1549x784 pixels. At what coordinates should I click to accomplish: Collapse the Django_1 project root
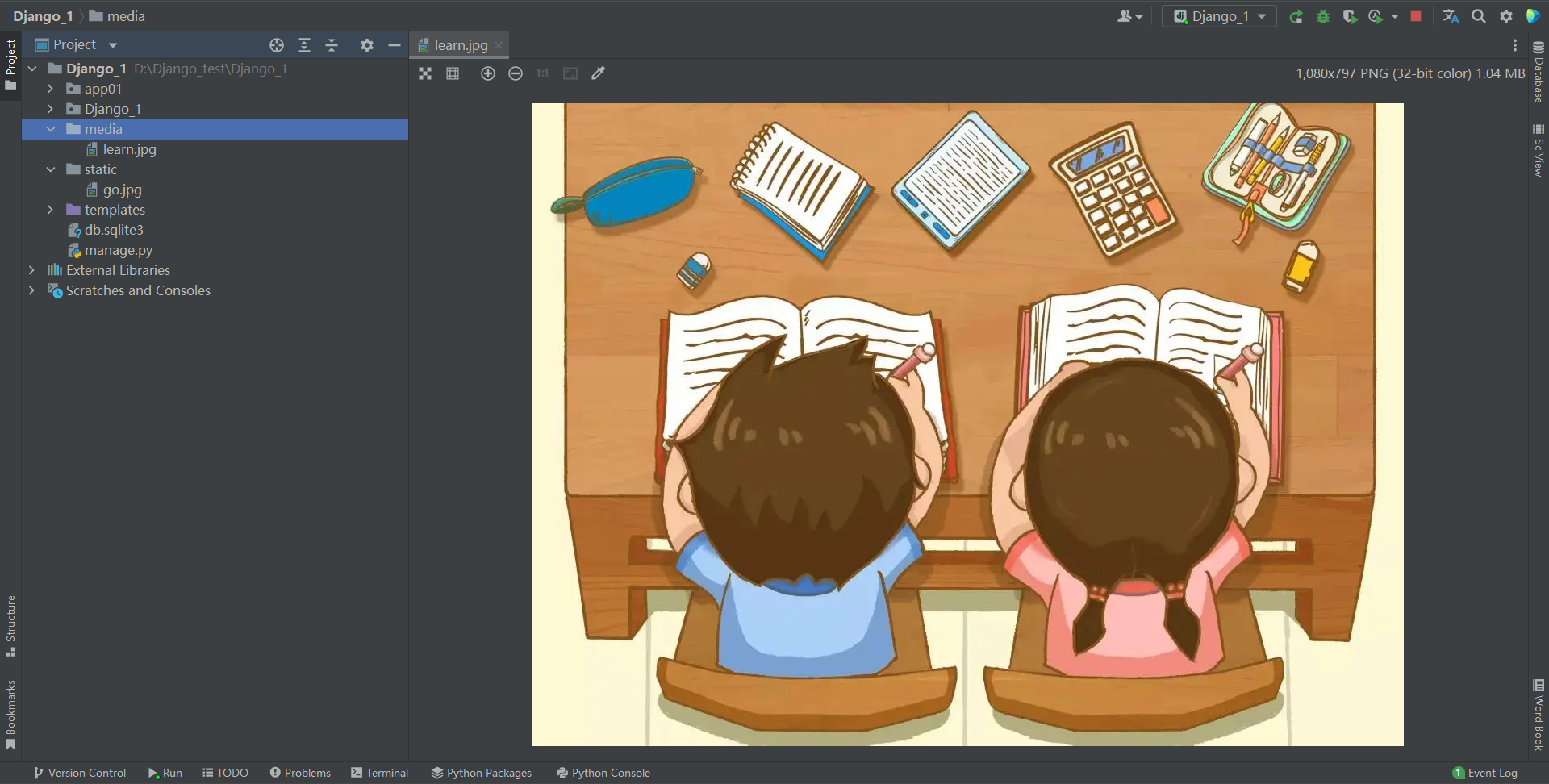pyautogui.click(x=32, y=69)
